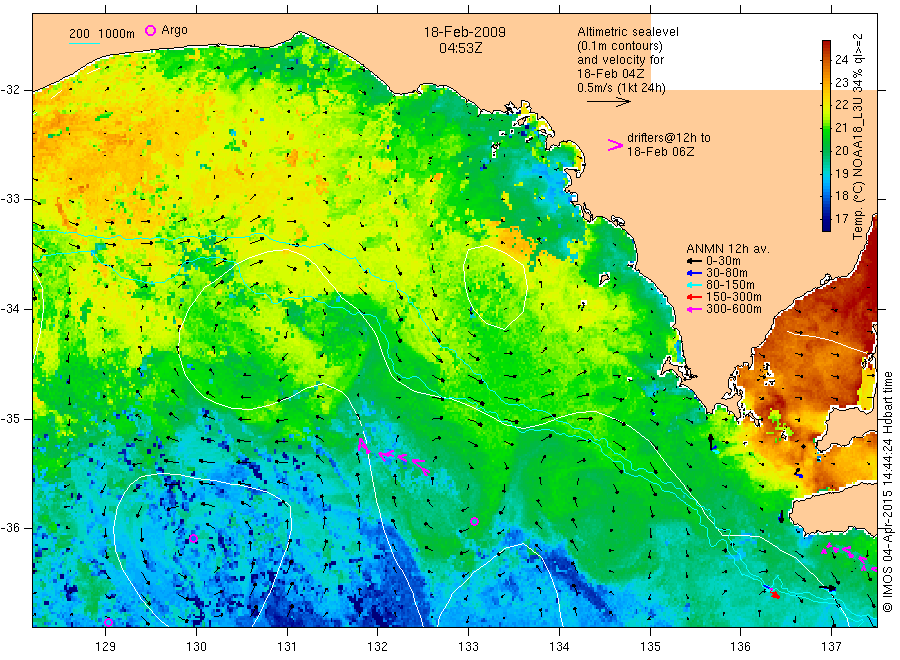The height and width of the screenshot is (660, 900).
Task: Click the '200 1000m' depth label
Action: (102, 34)
